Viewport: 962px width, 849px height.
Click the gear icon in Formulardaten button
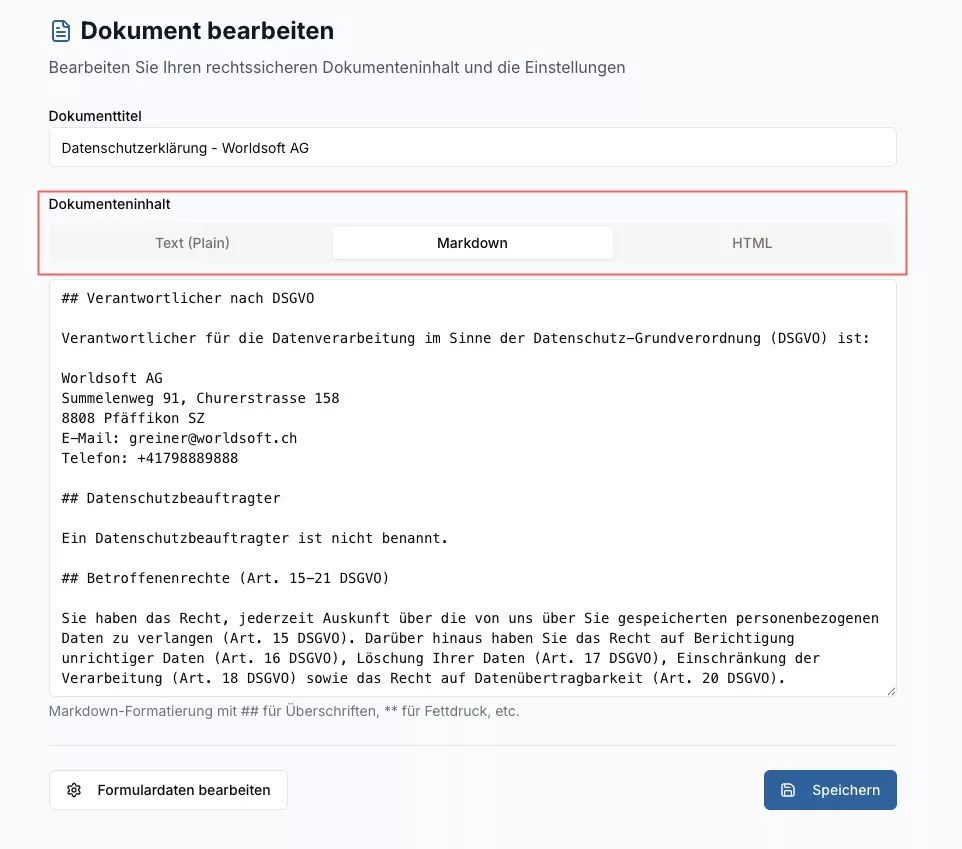(x=74, y=790)
